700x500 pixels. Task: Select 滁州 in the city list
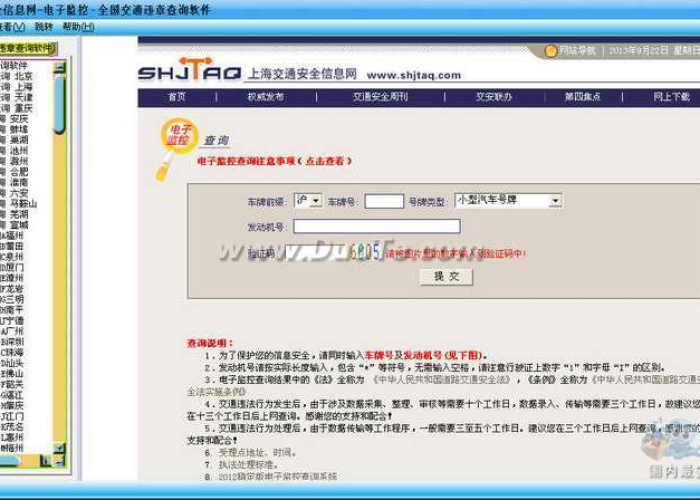pos(19,161)
